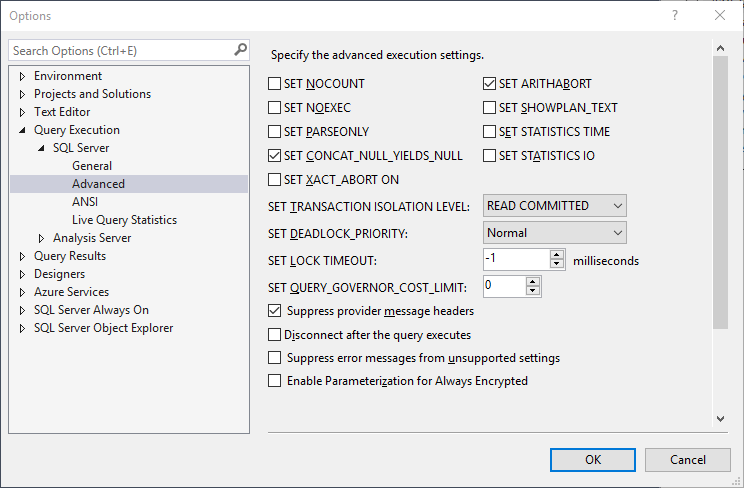Expand the Environment tree node
This screenshot has height=488, width=744.
23,76
